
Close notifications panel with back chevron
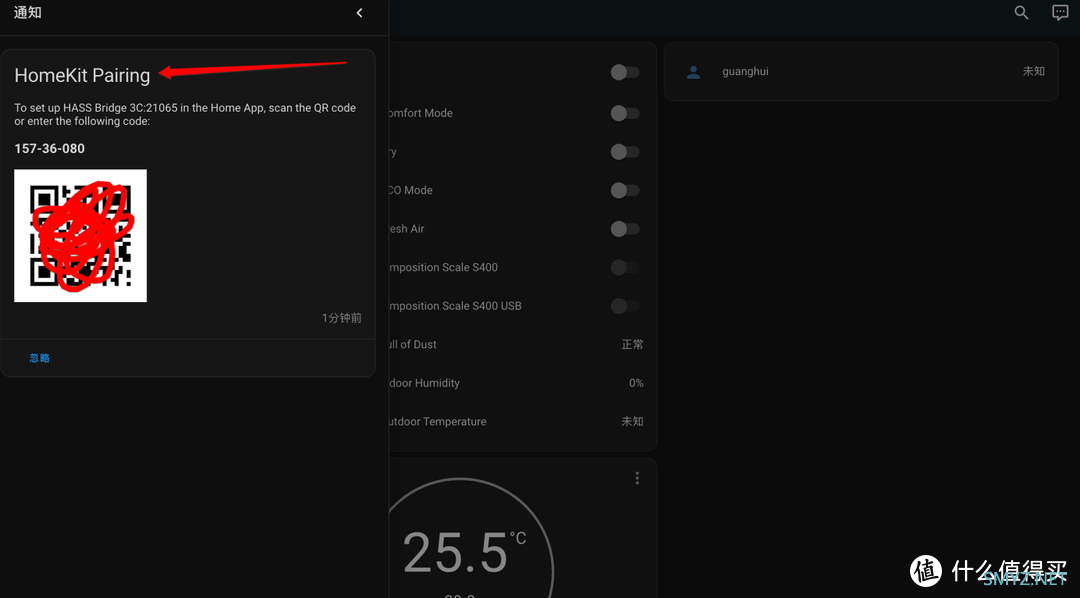[x=359, y=13]
